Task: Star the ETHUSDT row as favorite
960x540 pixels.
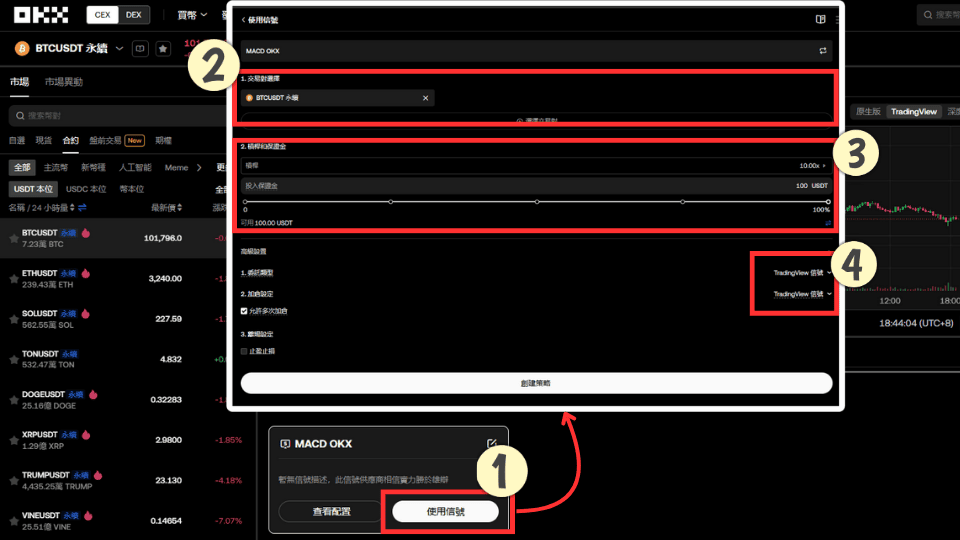Action: point(13,279)
